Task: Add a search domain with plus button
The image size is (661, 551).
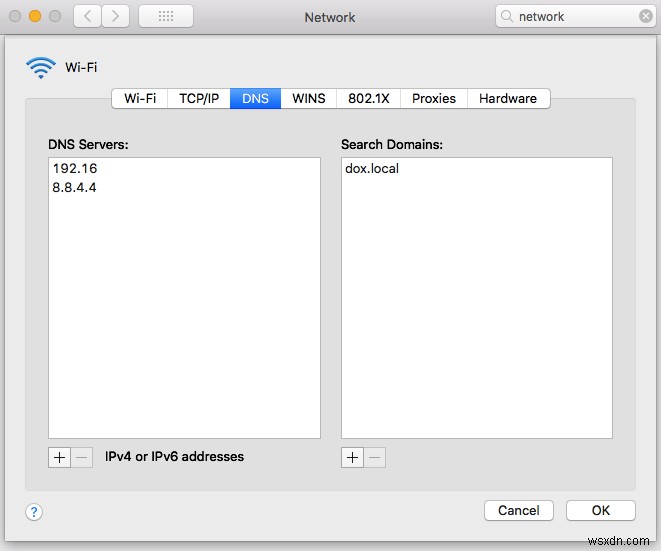Action: [x=352, y=457]
